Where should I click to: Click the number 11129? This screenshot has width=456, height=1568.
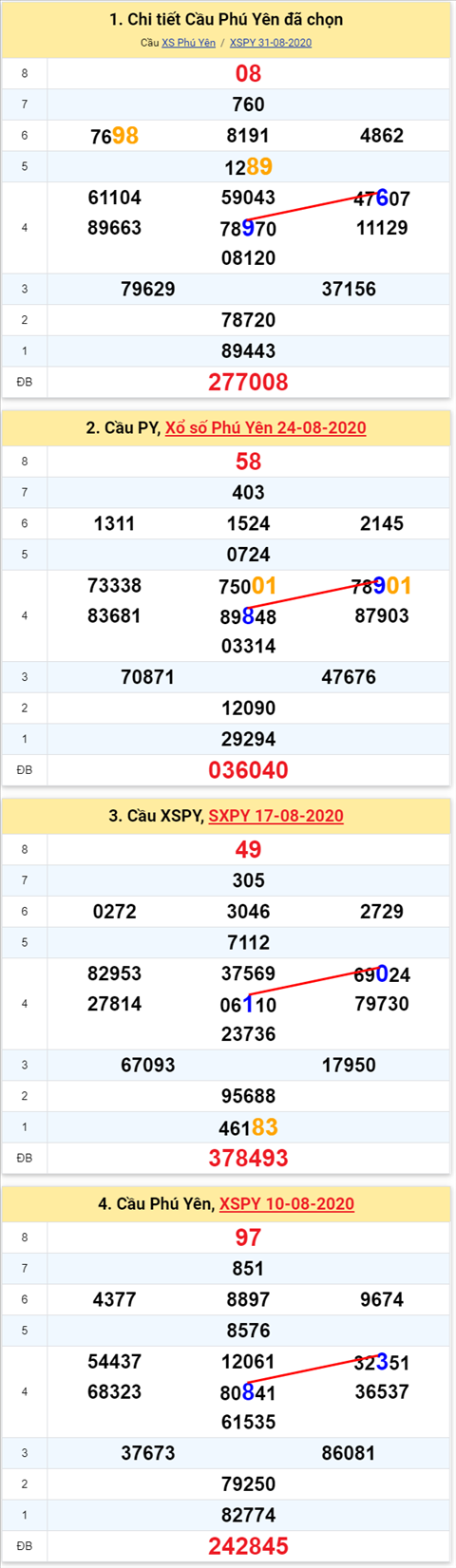[x=382, y=228]
